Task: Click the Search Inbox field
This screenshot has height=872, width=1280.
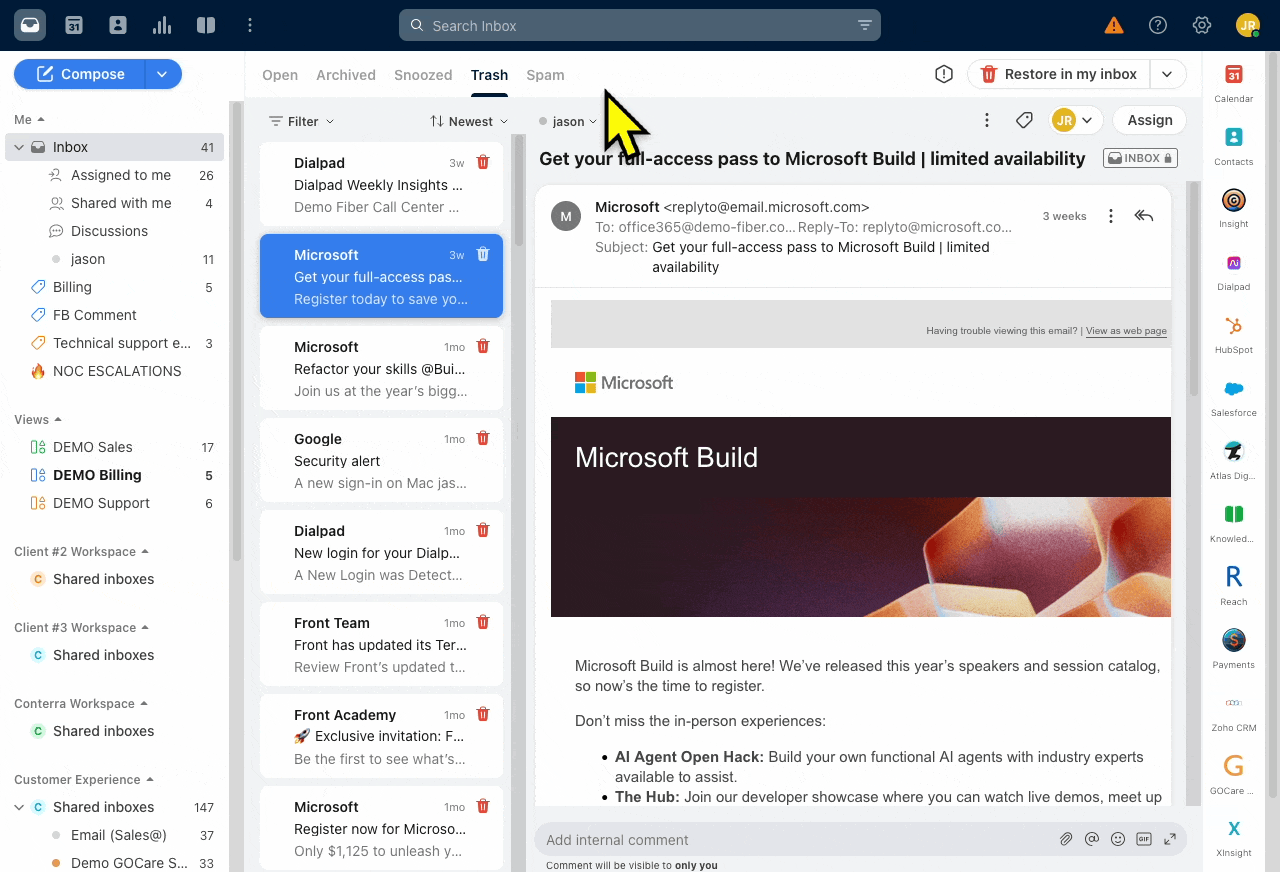Action: click(x=640, y=25)
